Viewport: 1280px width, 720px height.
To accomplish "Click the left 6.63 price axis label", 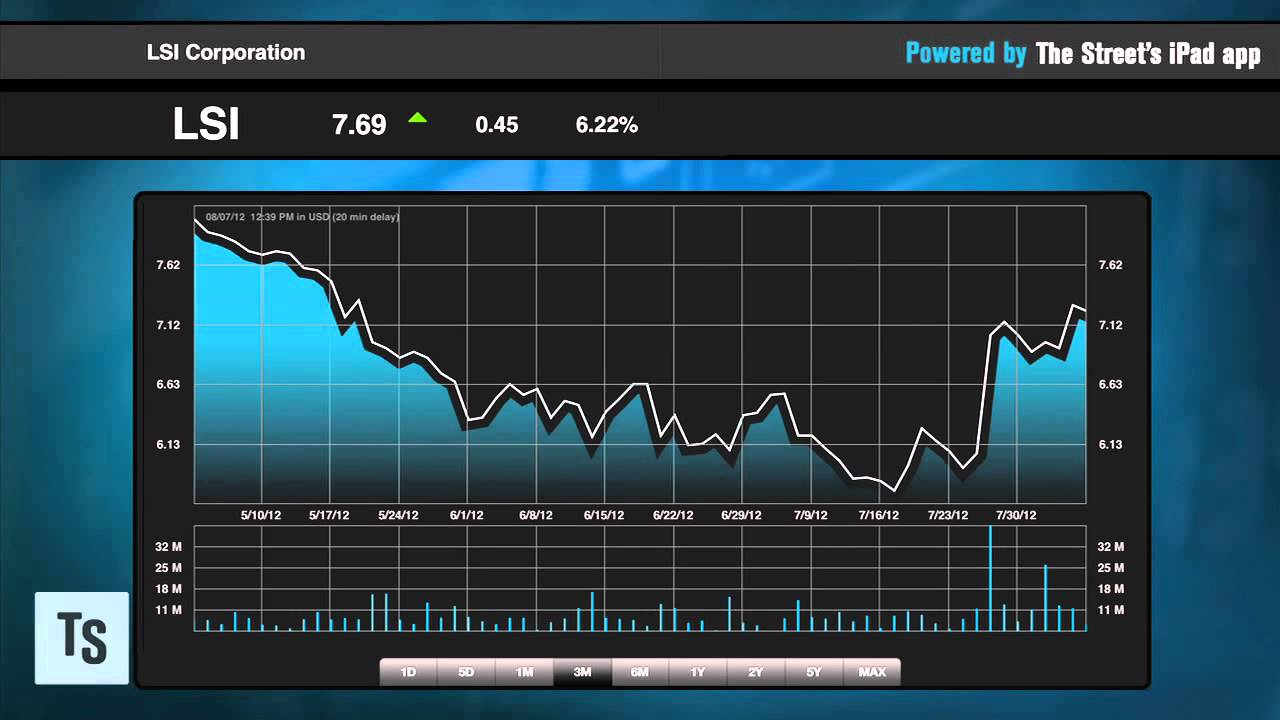I will (x=168, y=385).
